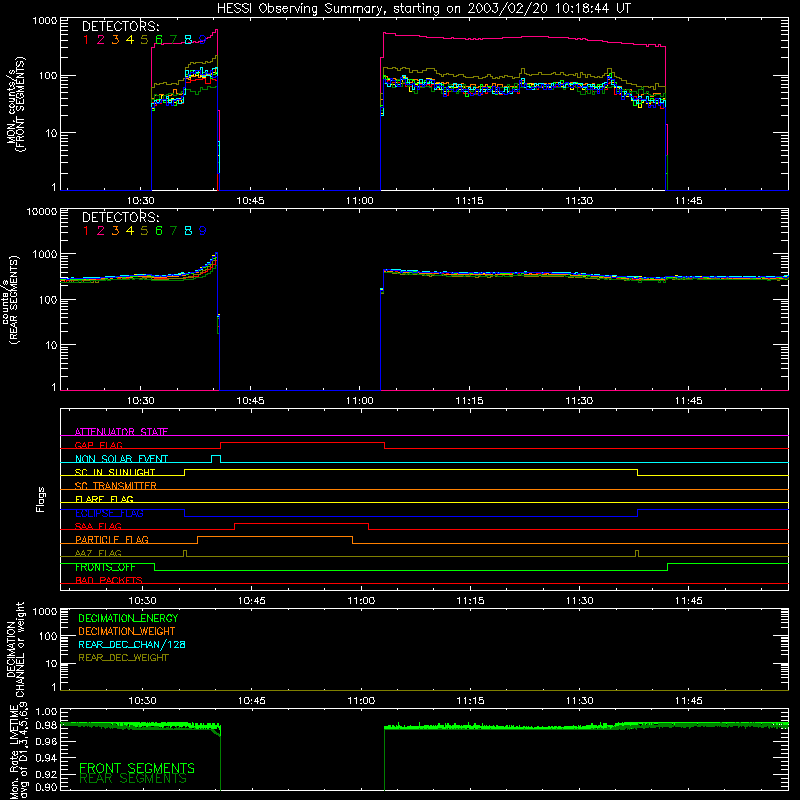Click the DECIMATION_ENERGY legend entry
Screen dimensions: 800x800
click(x=128, y=618)
